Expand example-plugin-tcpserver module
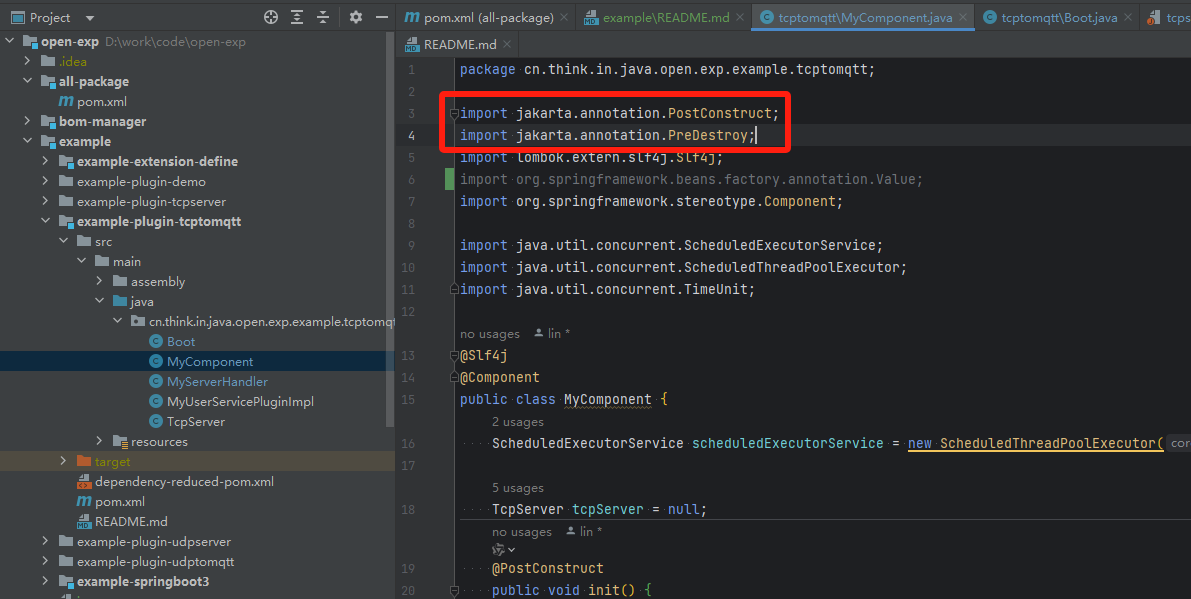The image size is (1191, 599). point(46,201)
